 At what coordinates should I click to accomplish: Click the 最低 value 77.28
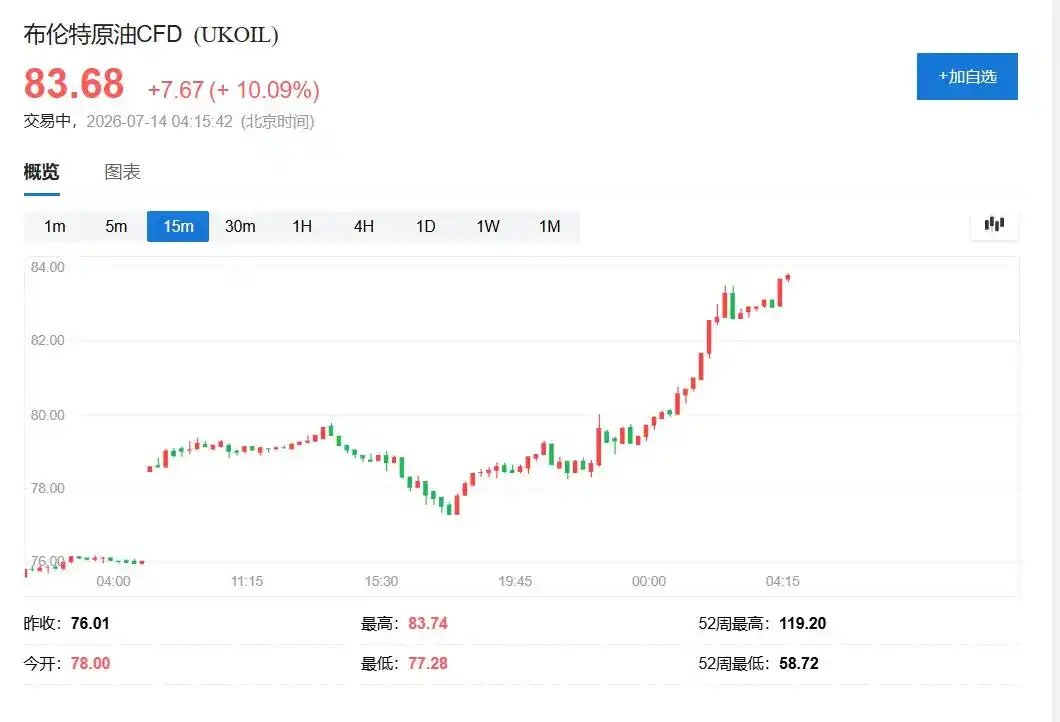pyautogui.click(x=427, y=663)
